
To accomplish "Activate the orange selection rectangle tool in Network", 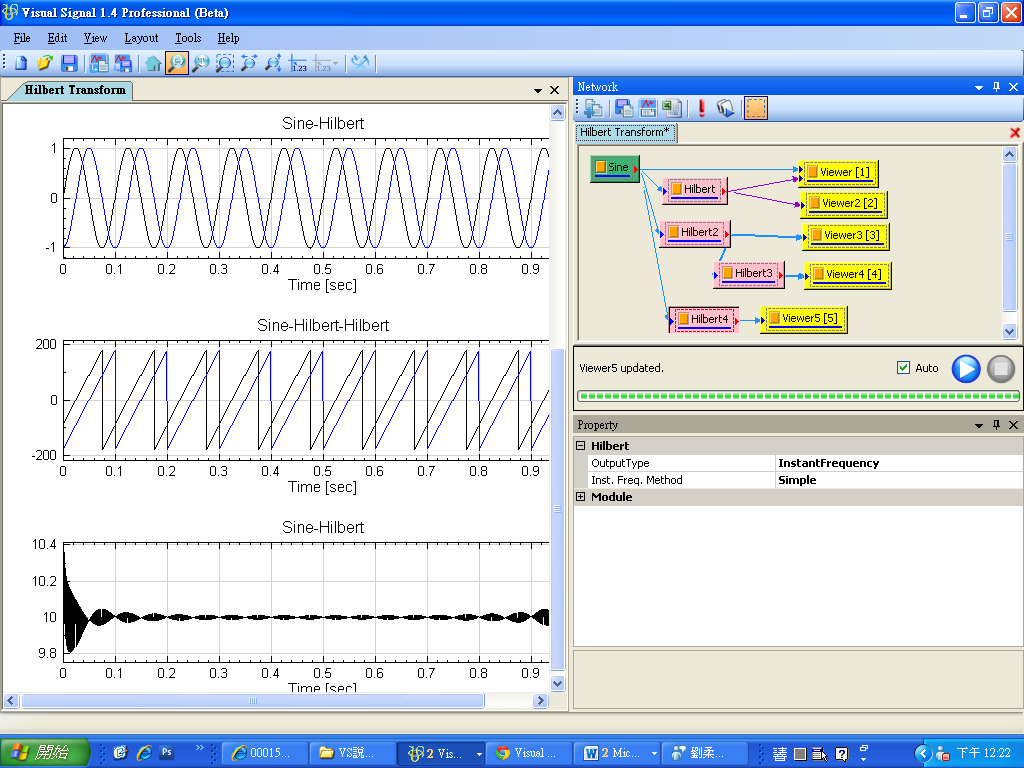I will (x=756, y=109).
